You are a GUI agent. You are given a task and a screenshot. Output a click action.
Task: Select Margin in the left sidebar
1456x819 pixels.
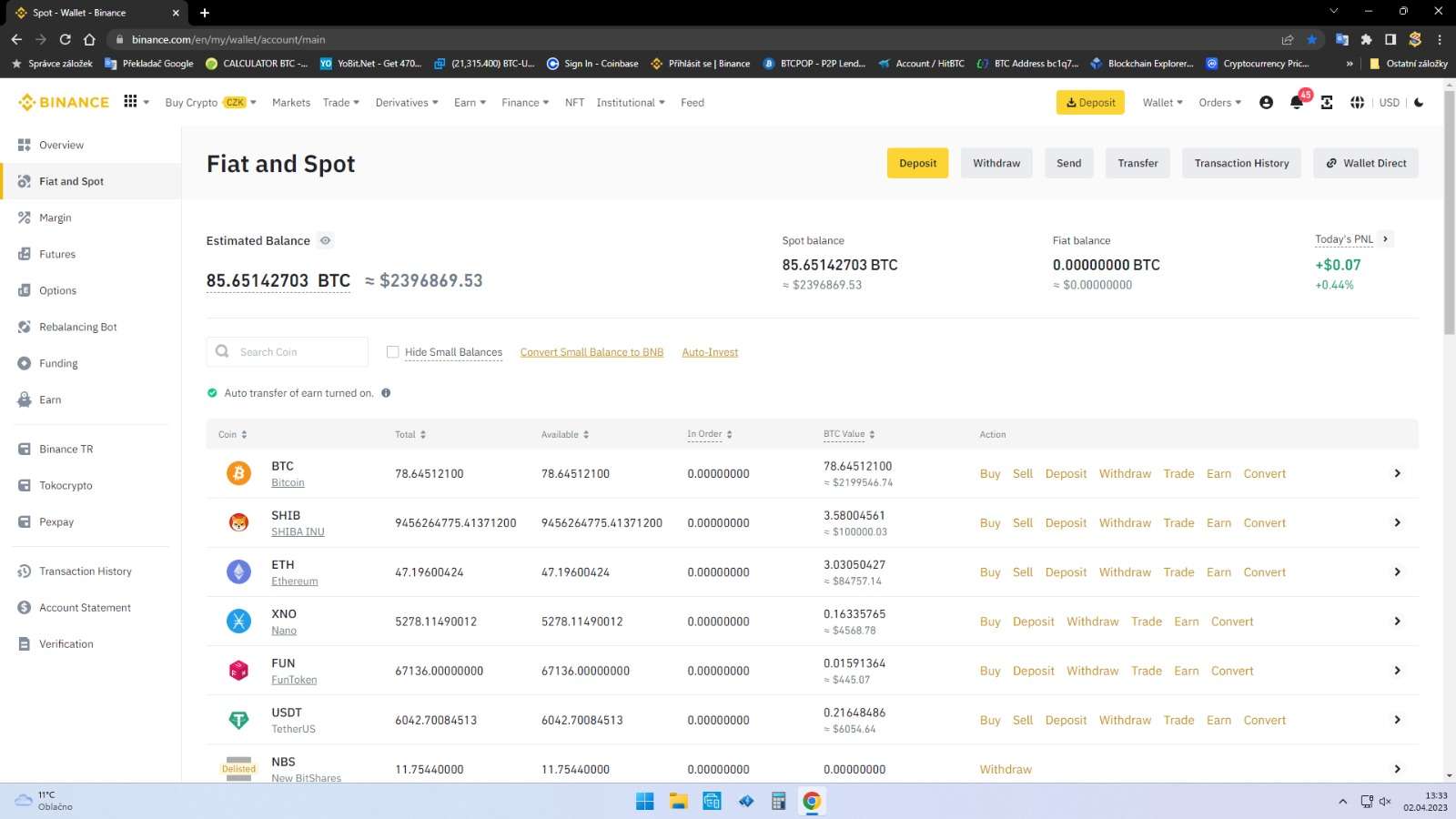point(56,217)
